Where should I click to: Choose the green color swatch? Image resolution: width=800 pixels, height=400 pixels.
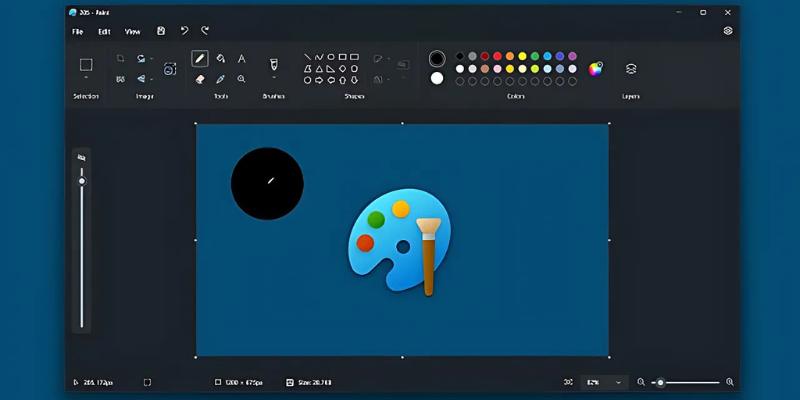[535, 56]
